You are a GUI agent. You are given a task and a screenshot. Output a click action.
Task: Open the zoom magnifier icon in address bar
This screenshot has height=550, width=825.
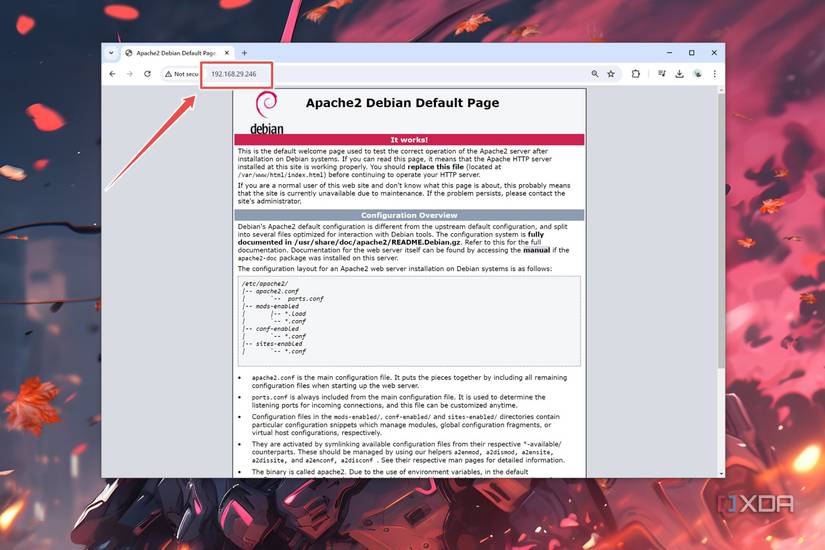pos(595,74)
